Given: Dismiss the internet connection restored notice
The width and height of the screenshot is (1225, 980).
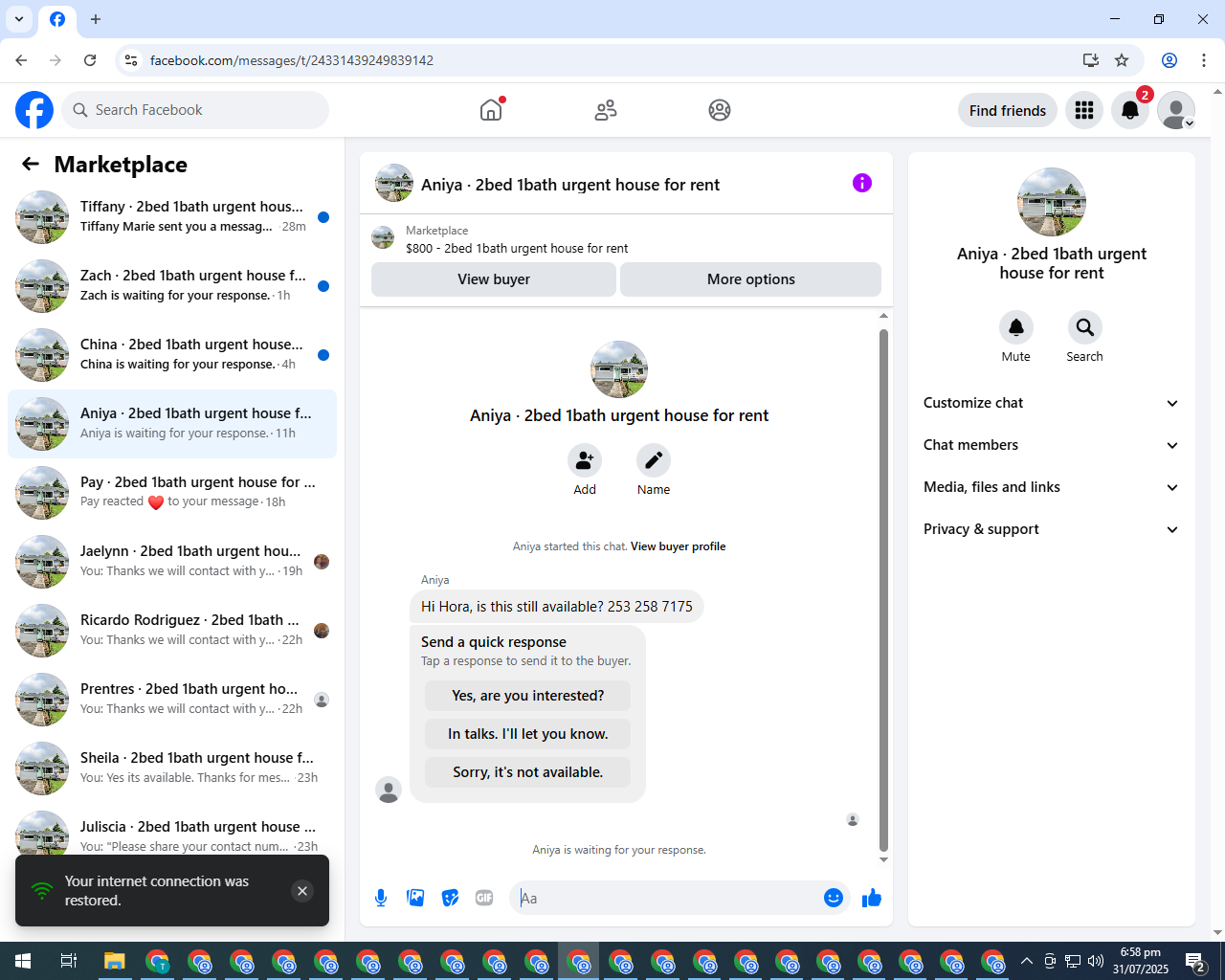Looking at the screenshot, I should [x=302, y=891].
